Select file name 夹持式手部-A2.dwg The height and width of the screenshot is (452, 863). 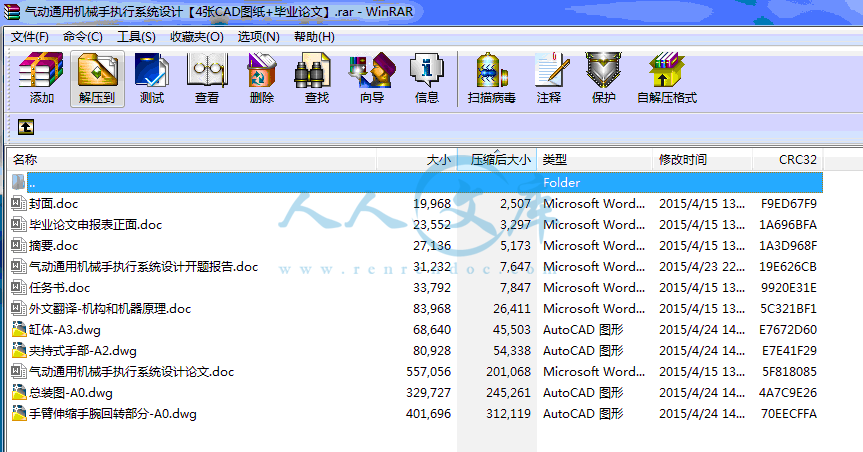83,351
